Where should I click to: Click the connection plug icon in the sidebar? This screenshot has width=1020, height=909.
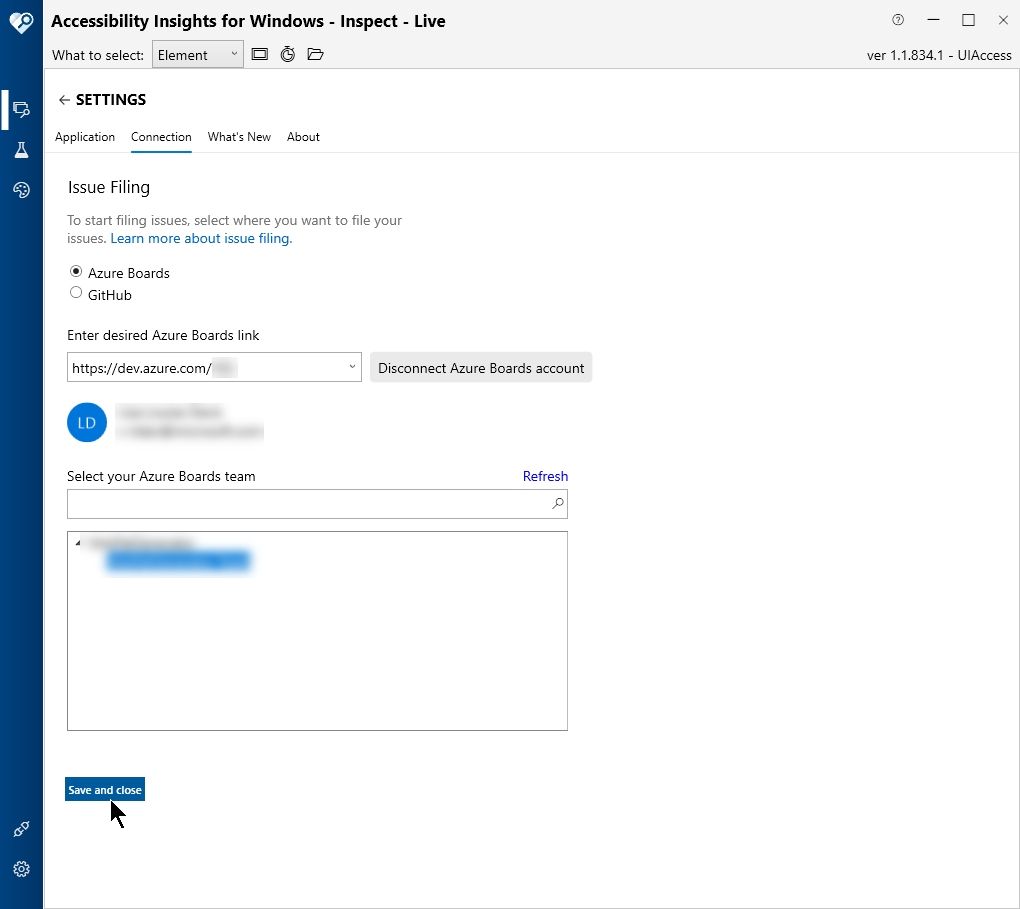(21, 829)
